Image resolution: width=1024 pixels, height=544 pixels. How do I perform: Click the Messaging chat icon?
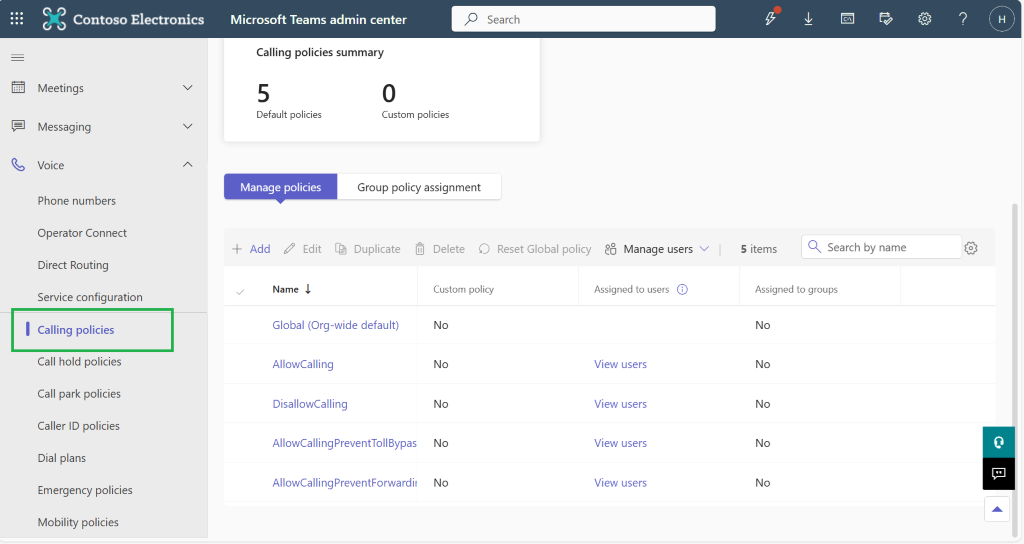pos(18,125)
